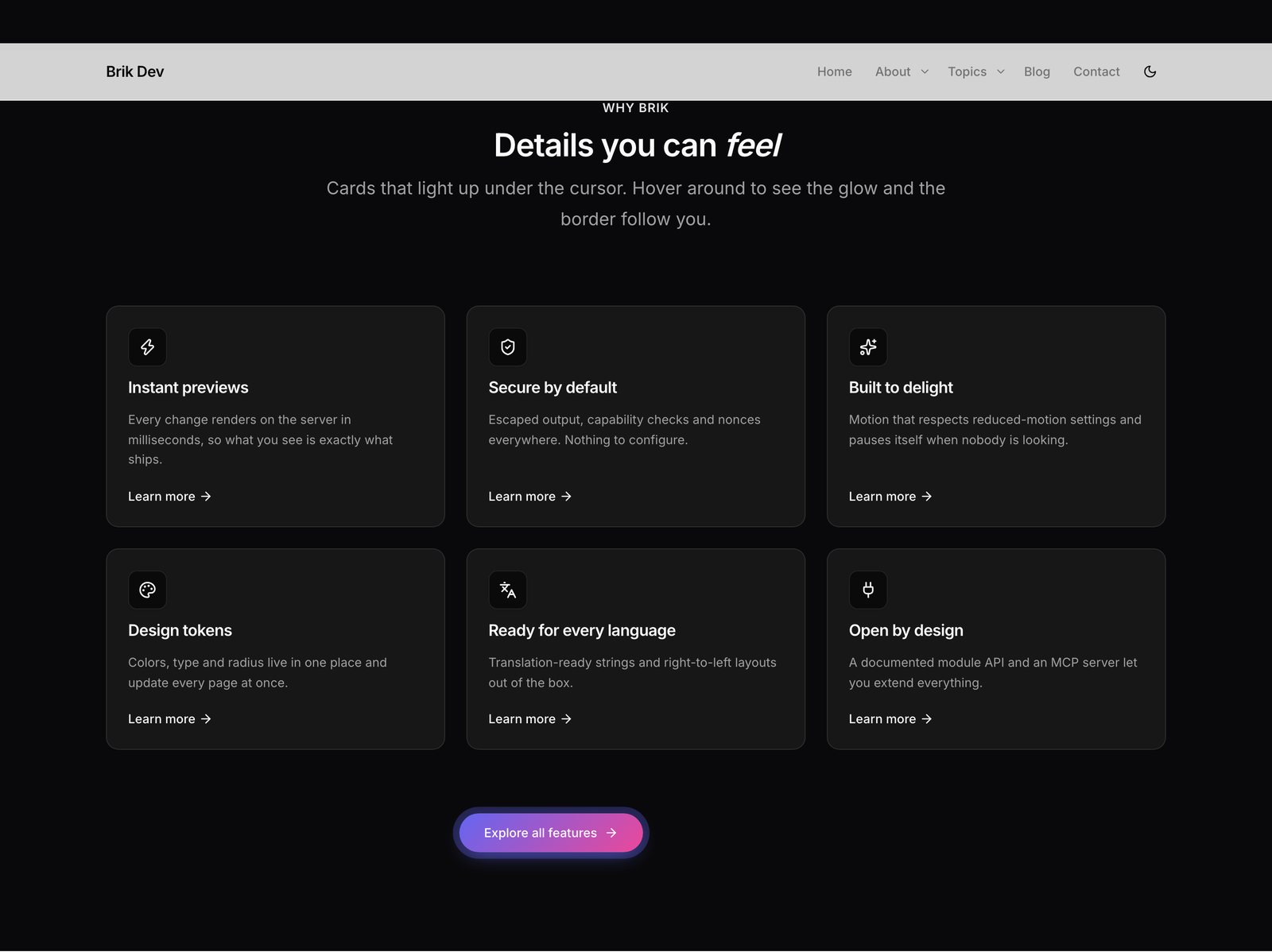The width and height of the screenshot is (1272, 952).
Task: Click the Secure by default card title
Action: coord(553,388)
